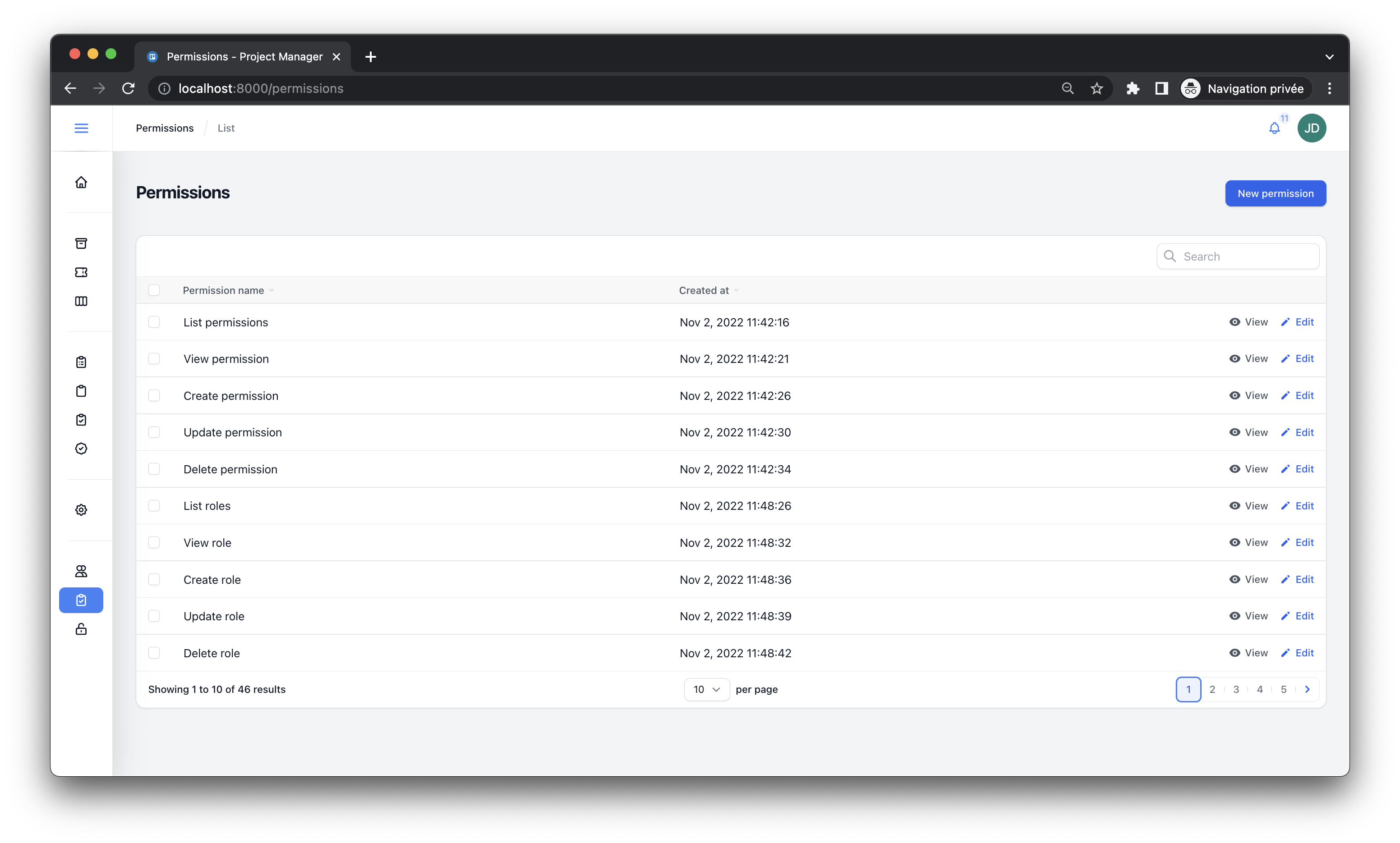This screenshot has height=843, width=1400.
Task: Click Edit link for Create role row
Action: pos(1298,579)
